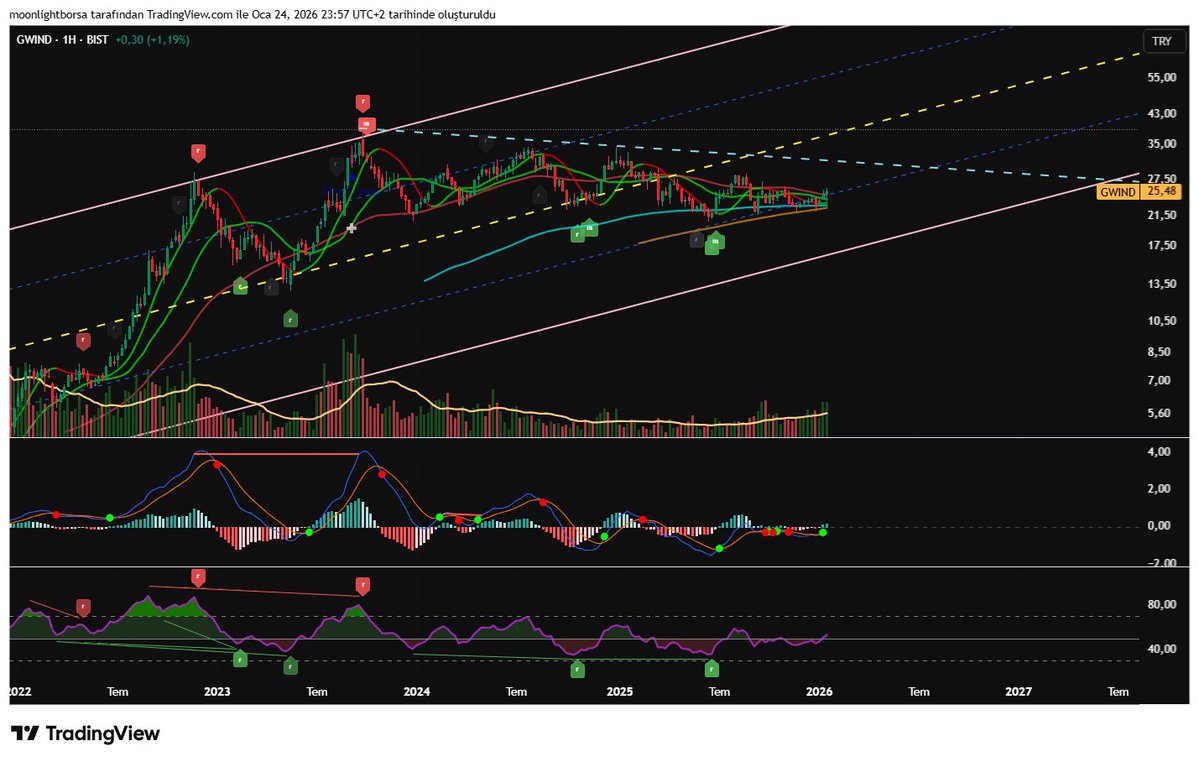Click the 40,00 RSI axis value

(1162, 649)
